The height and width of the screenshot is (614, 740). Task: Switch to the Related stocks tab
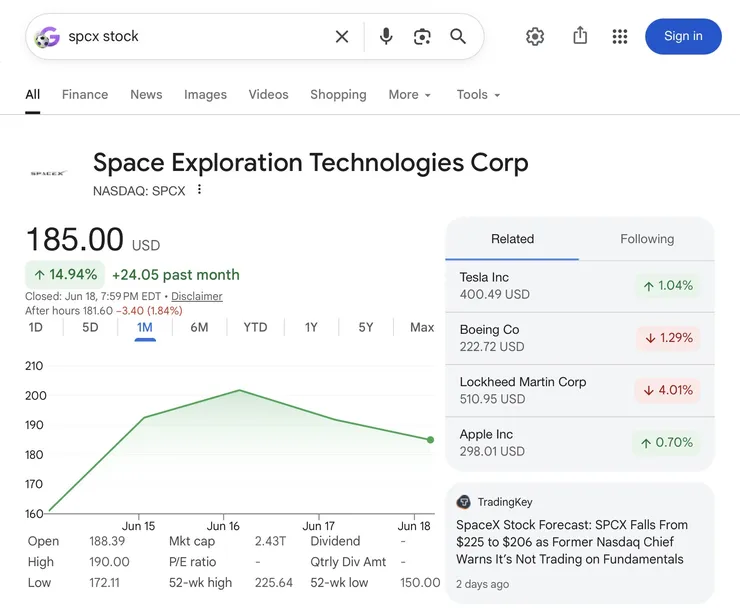pos(512,239)
